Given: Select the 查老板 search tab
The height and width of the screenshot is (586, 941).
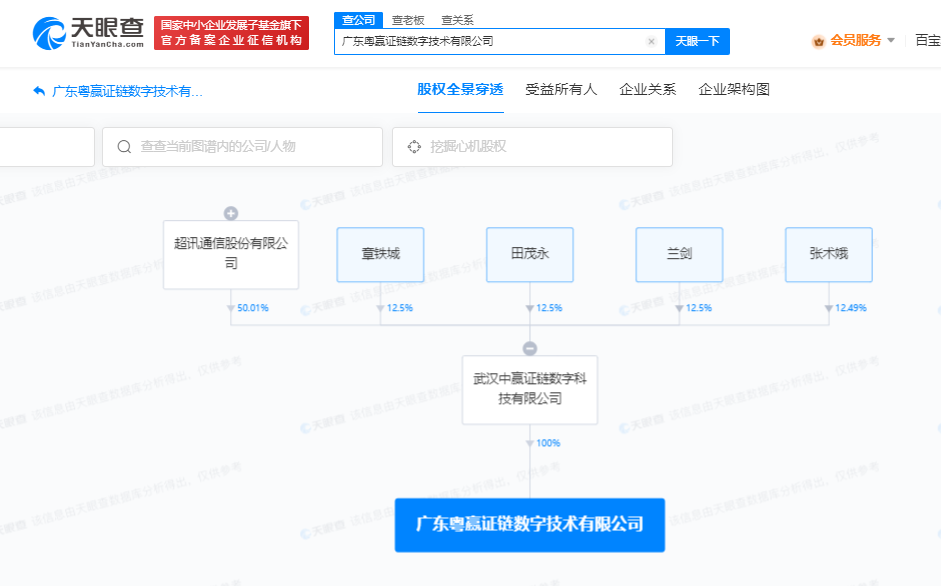Looking at the screenshot, I should click(408, 20).
